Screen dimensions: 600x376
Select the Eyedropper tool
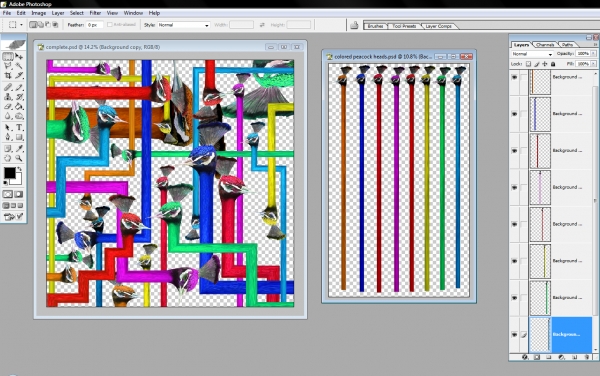pos(19,148)
